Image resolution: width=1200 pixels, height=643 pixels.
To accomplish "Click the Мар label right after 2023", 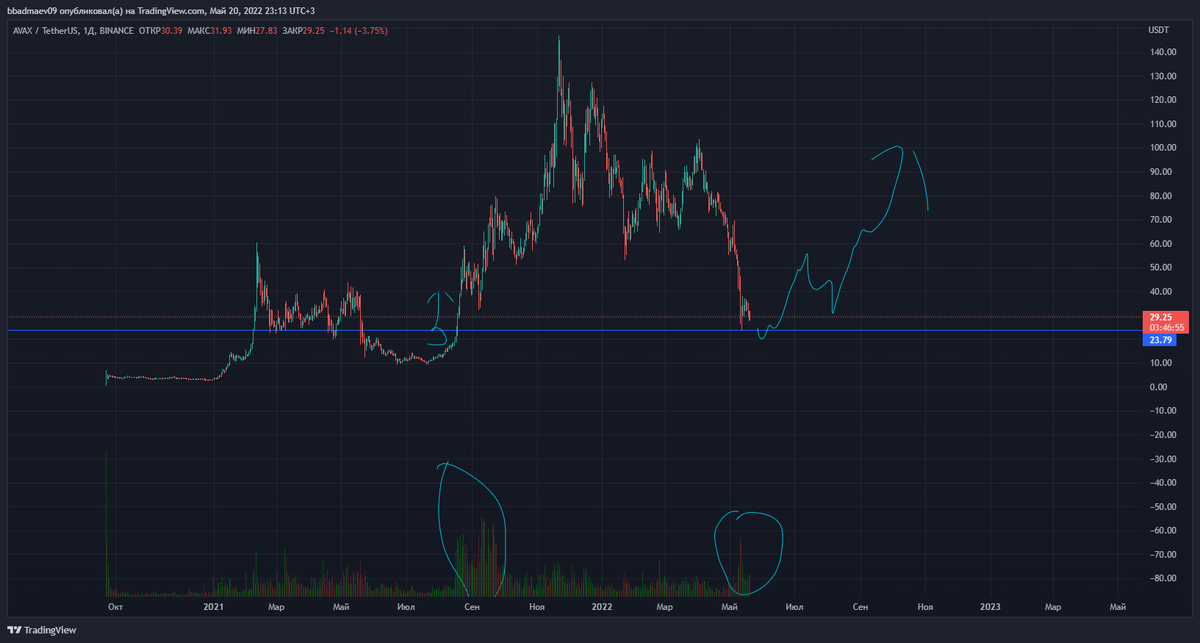I will pos(1052,607).
